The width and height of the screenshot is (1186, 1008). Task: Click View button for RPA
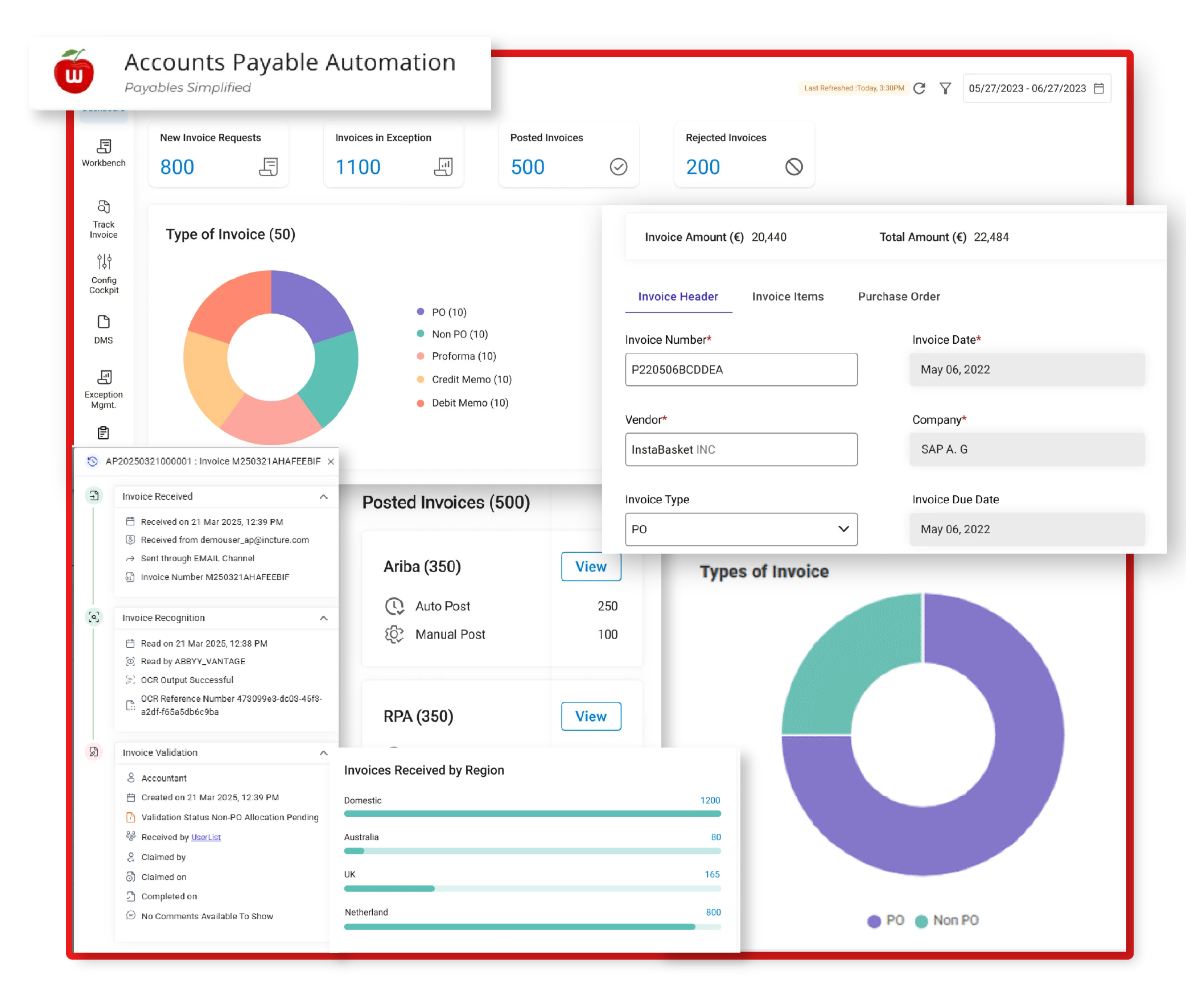pyautogui.click(x=591, y=717)
